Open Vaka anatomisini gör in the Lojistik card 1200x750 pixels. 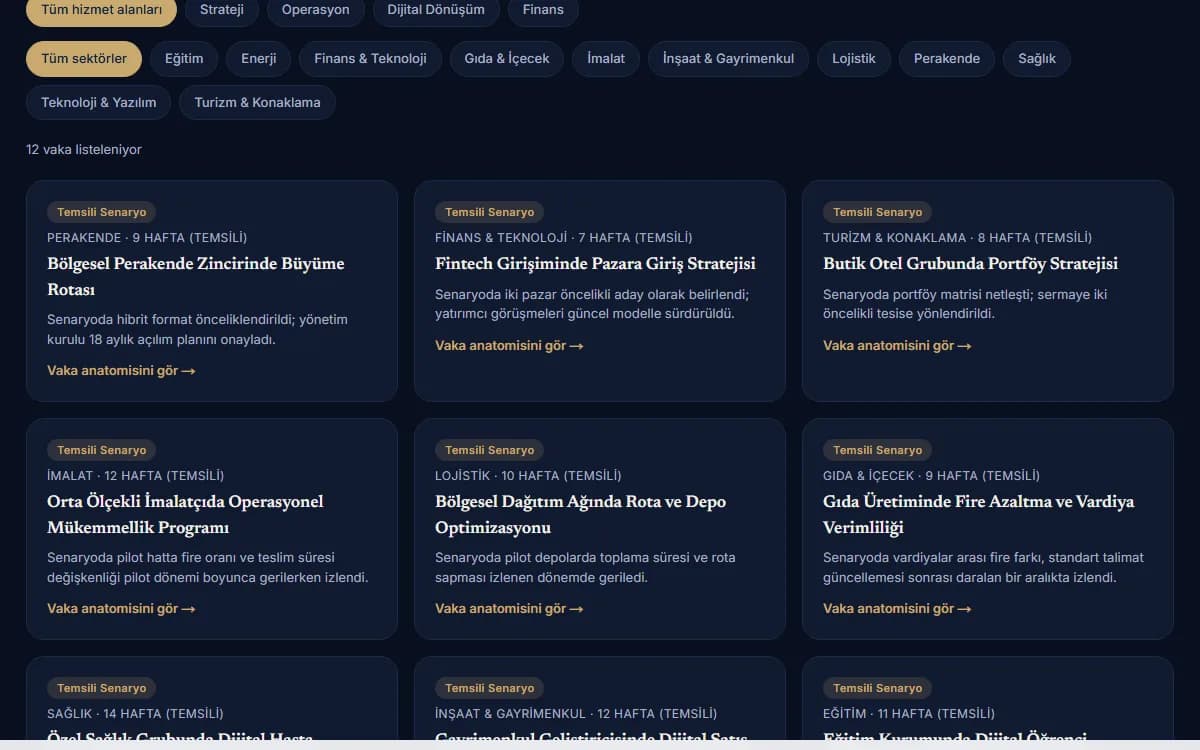[509, 609]
